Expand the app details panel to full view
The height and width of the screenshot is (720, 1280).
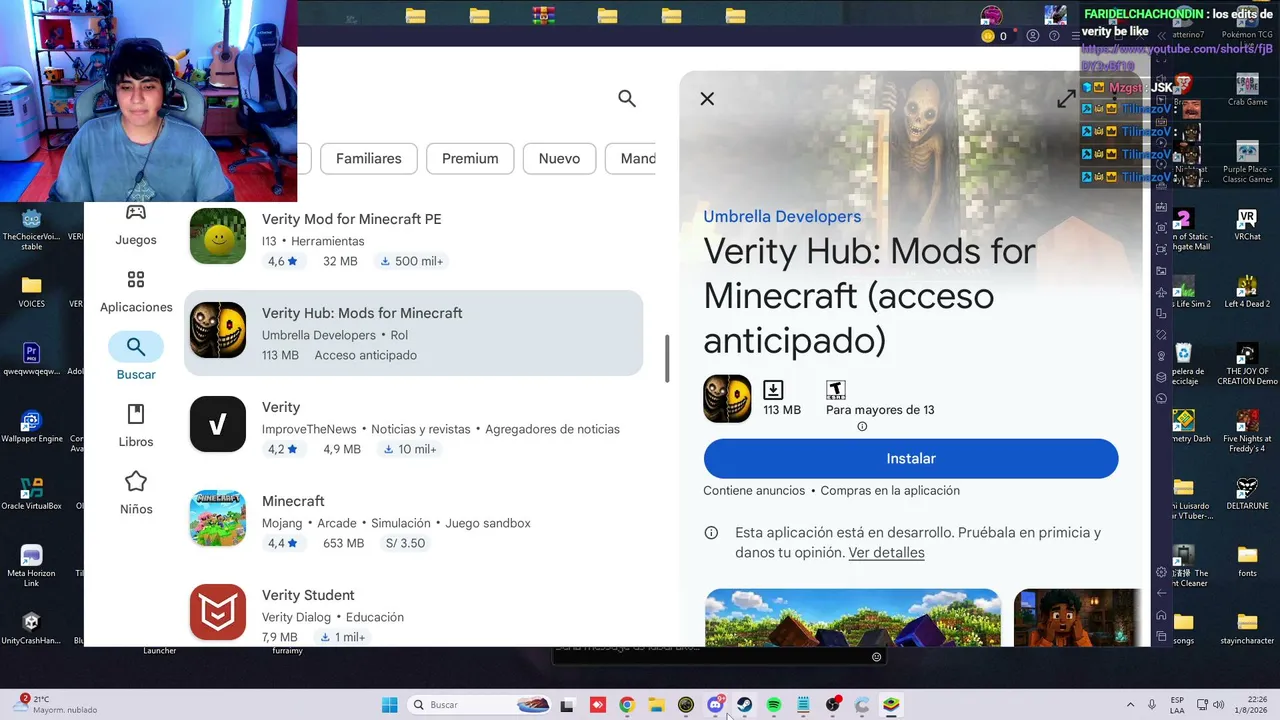coord(1066,99)
